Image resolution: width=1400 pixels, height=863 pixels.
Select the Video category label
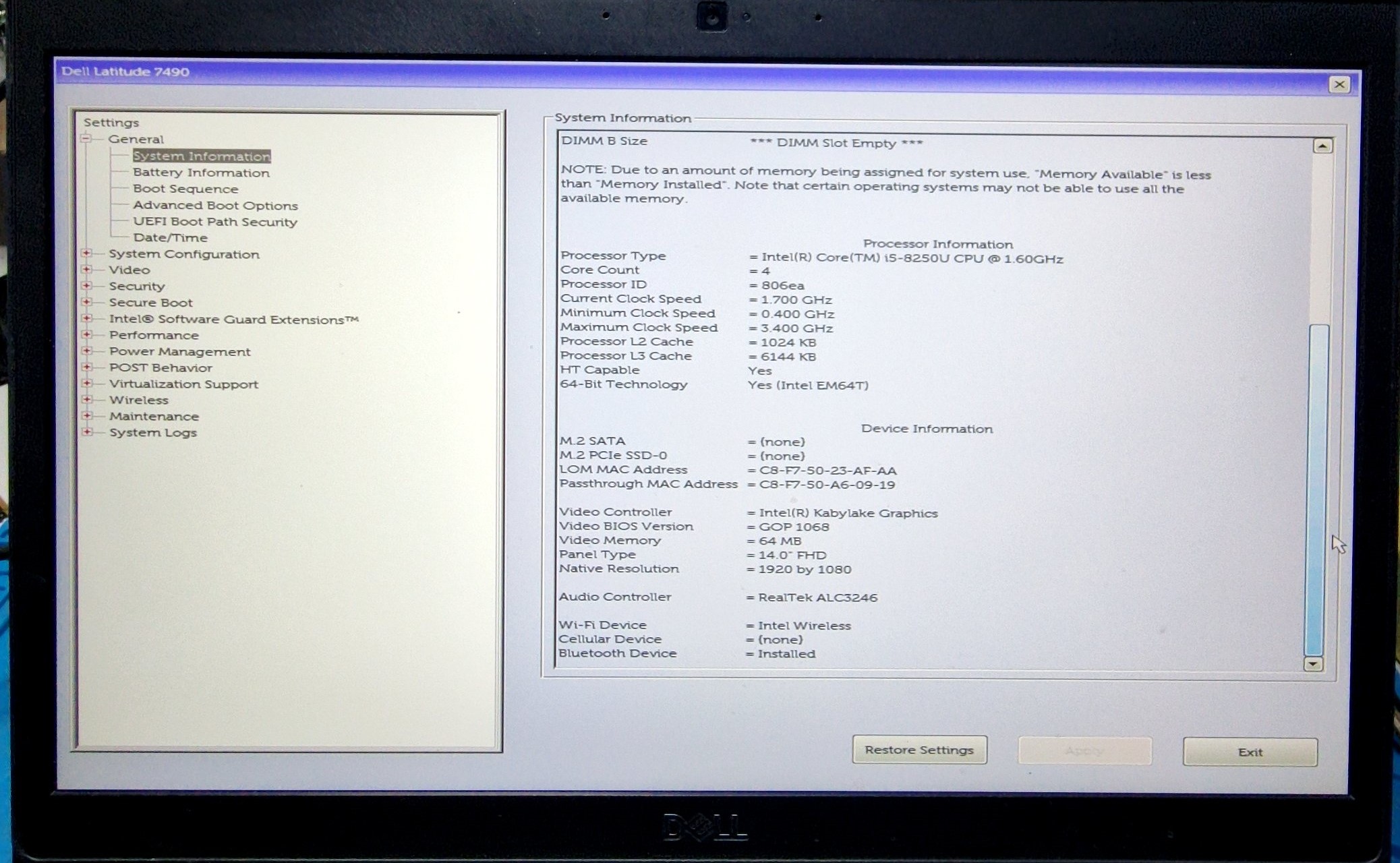pyautogui.click(x=129, y=270)
